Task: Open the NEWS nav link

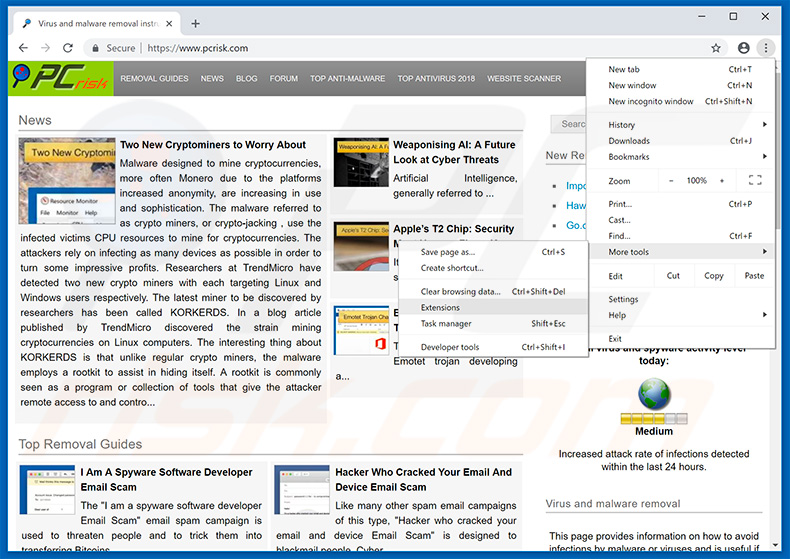Action: [212, 79]
